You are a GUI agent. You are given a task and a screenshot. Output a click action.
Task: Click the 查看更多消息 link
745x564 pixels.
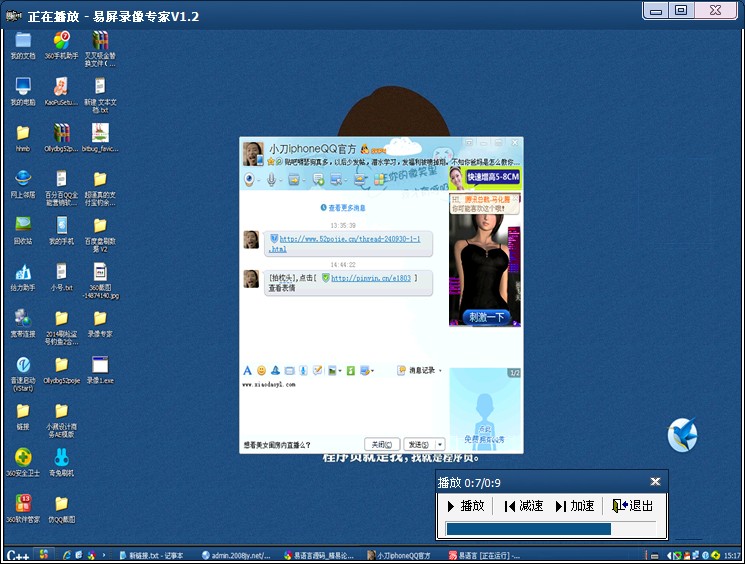(x=343, y=208)
